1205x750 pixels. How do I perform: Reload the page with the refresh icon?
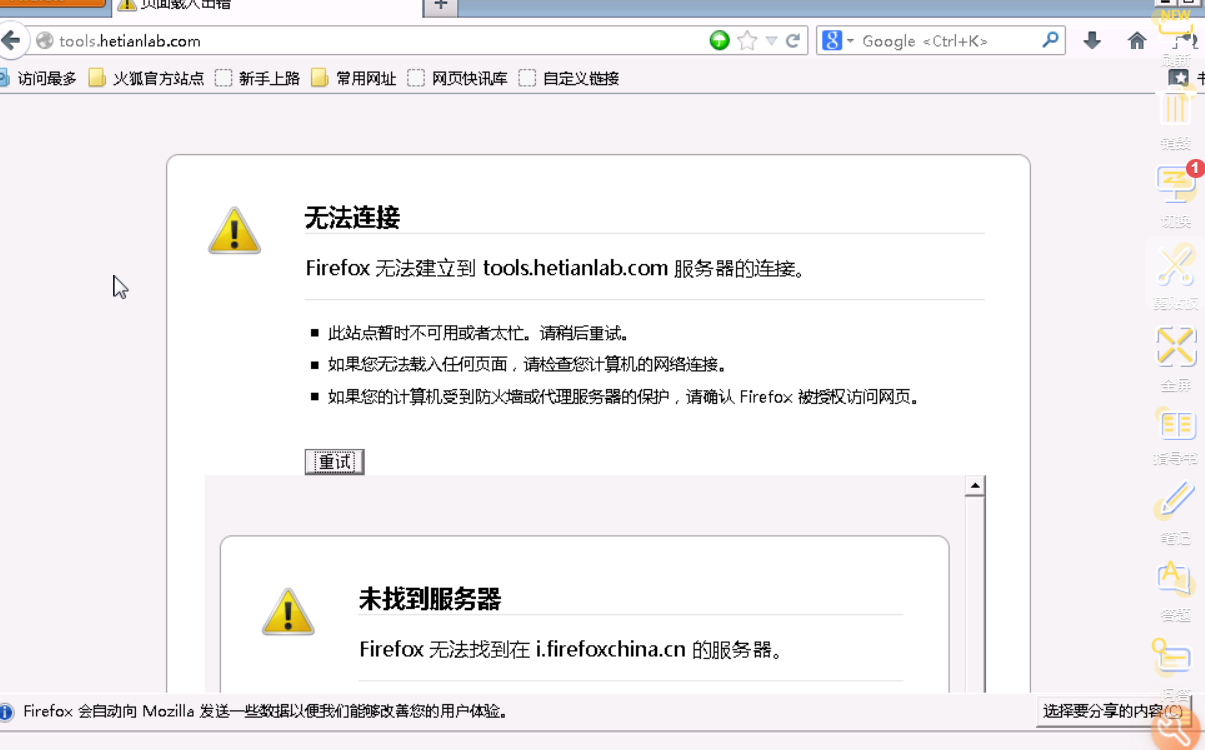click(793, 41)
